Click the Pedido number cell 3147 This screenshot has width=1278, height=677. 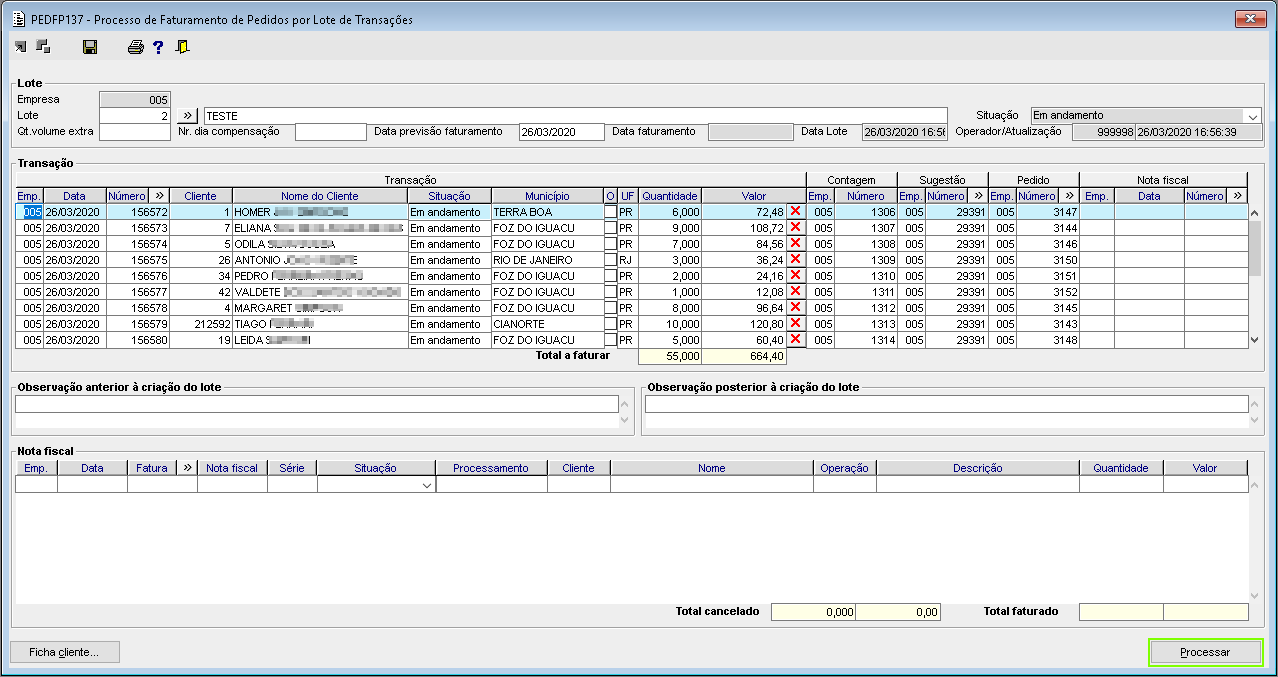[x=1048, y=212]
